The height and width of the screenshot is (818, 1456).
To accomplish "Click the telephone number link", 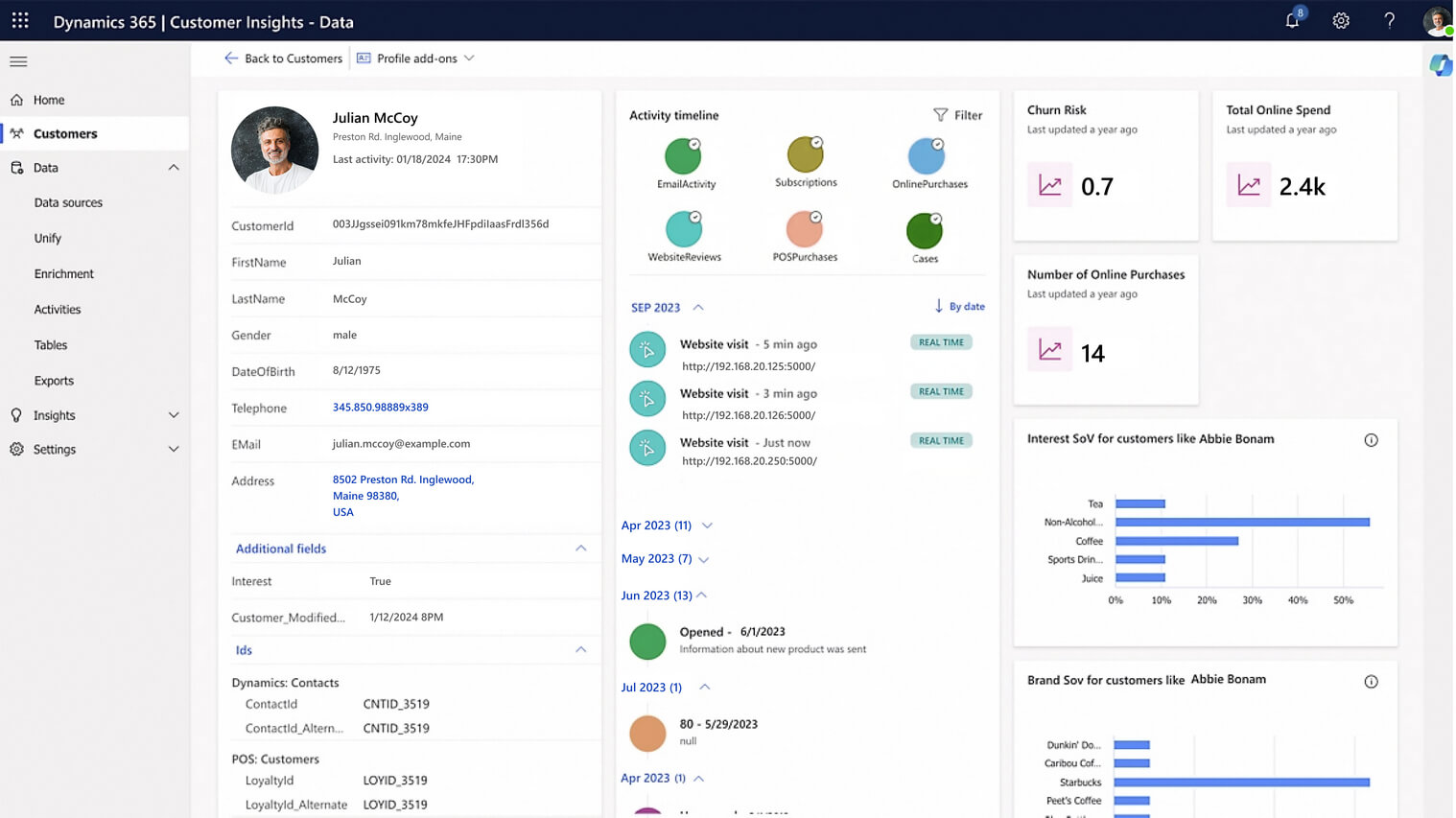I will click(x=380, y=408).
